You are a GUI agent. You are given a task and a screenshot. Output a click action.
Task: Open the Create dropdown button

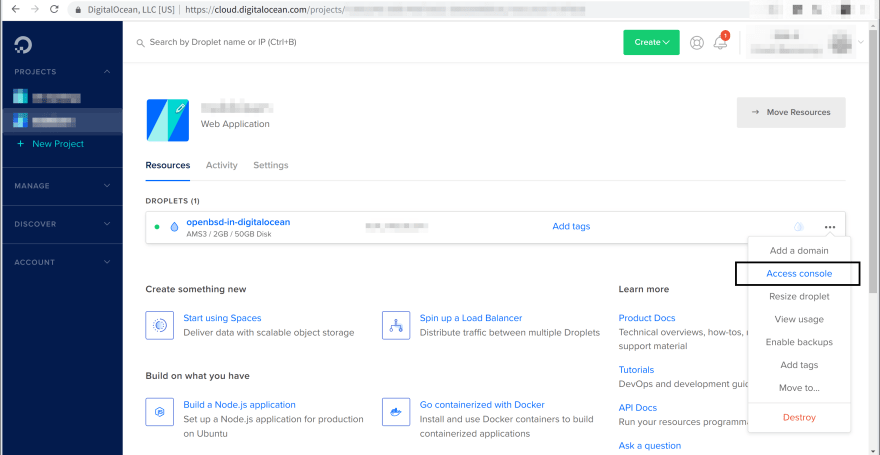pos(651,42)
